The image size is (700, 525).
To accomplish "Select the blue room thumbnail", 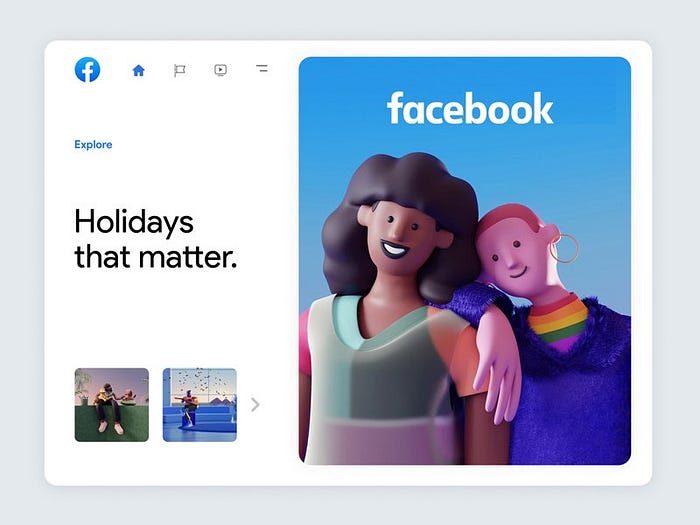I will click(x=200, y=405).
